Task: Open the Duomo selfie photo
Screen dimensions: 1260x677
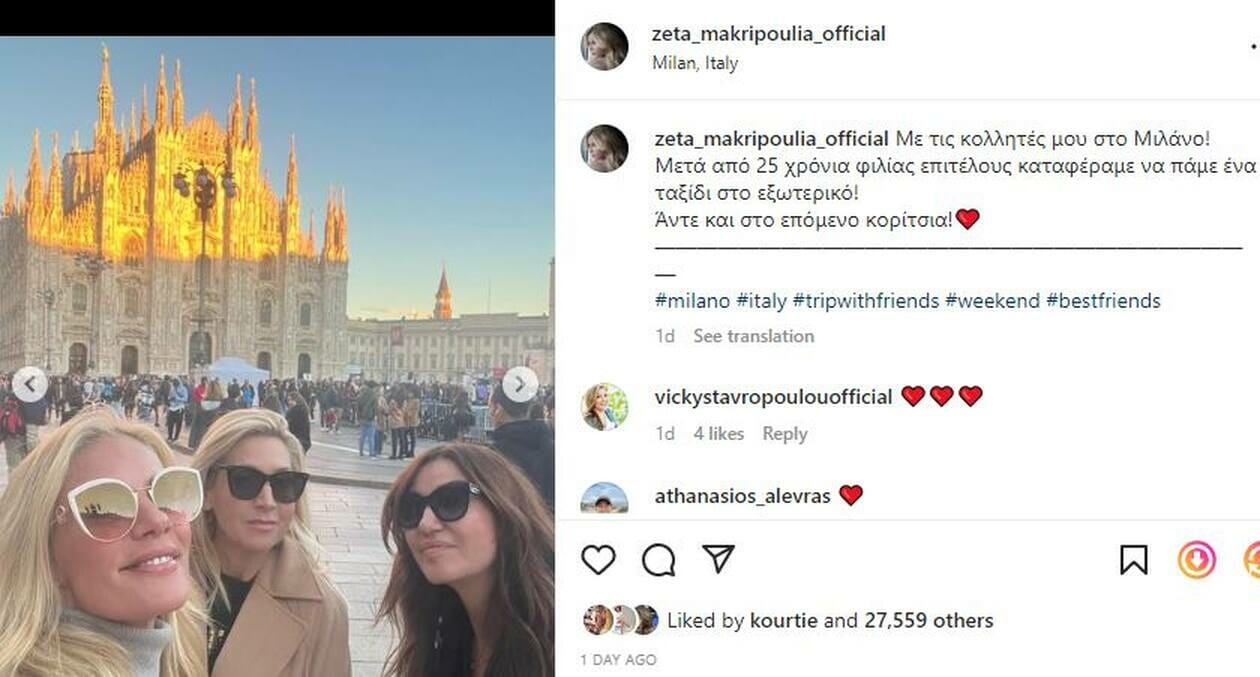Action: pyautogui.click(x=277, y=356)
